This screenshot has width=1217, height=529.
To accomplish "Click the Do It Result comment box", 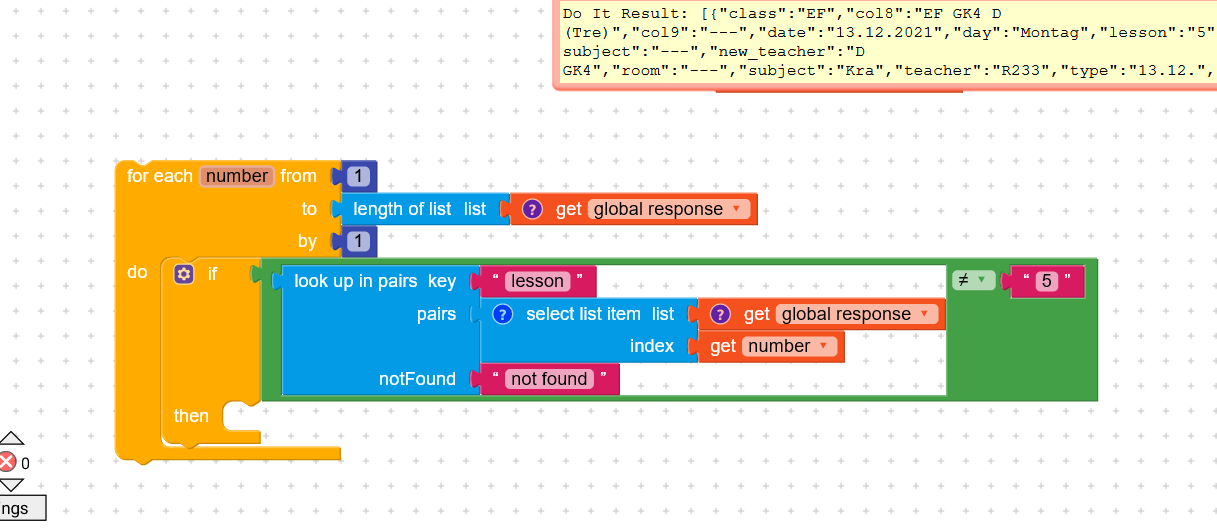I will (x=885, y=45).
